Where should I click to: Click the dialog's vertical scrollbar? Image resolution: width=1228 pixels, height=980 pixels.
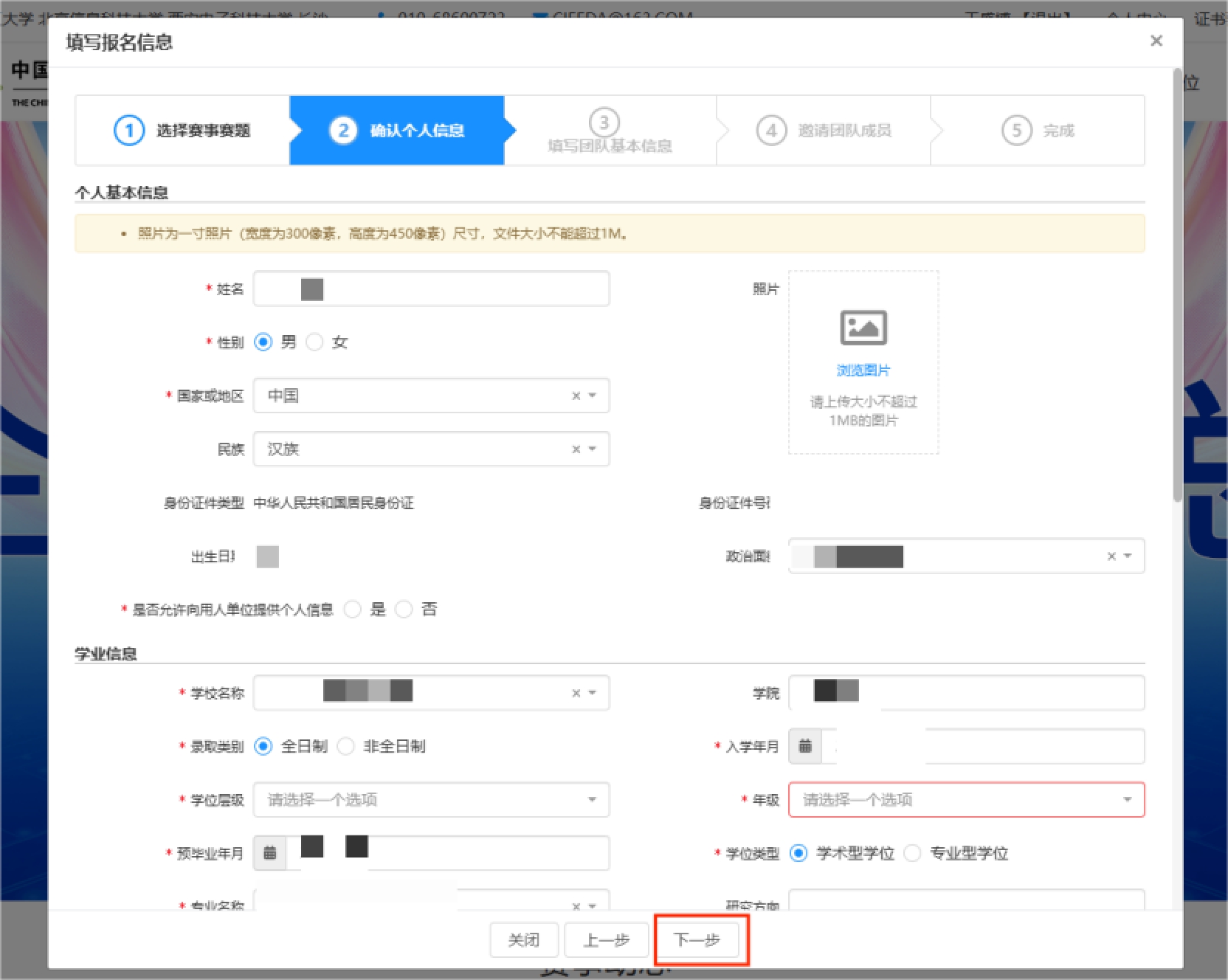1177,295
